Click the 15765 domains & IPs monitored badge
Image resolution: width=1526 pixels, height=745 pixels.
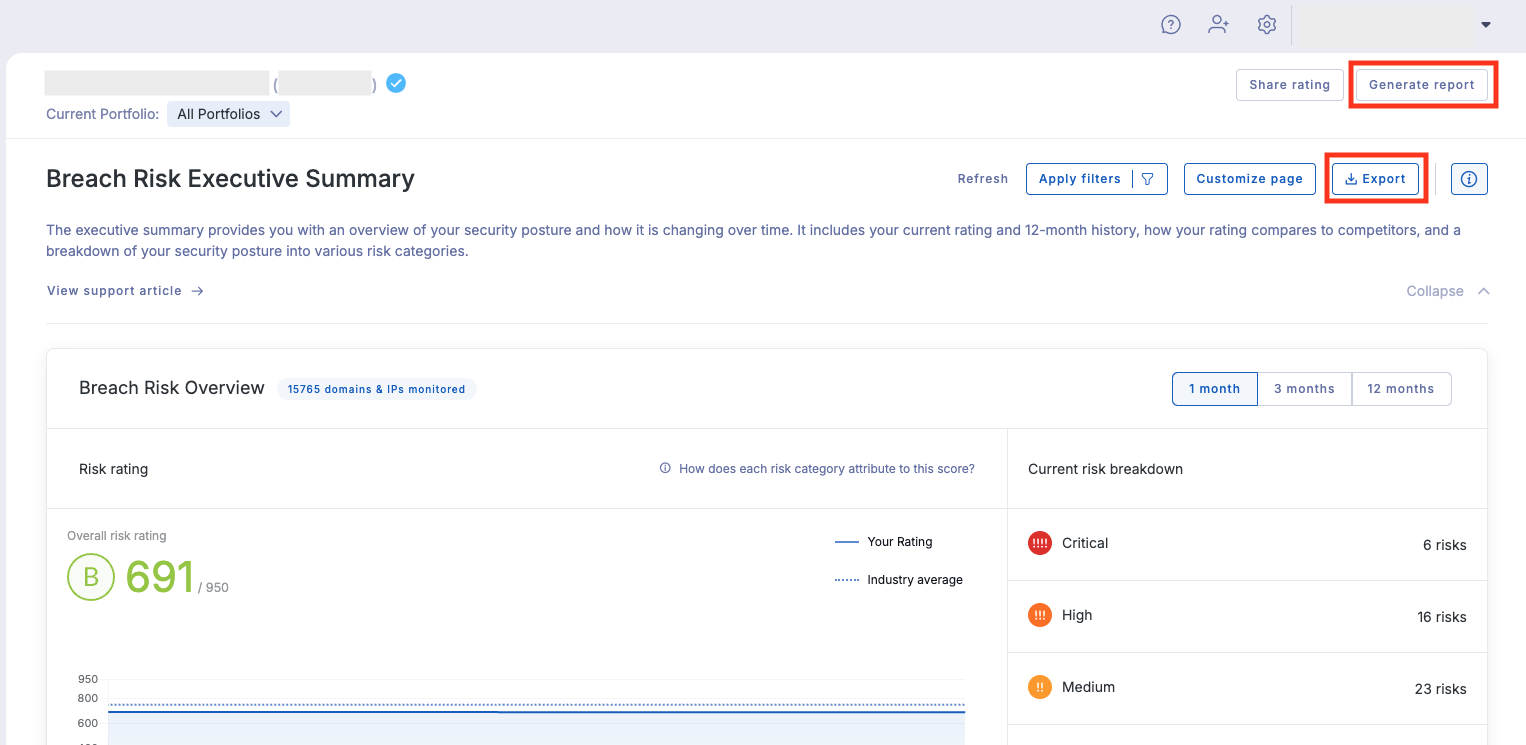[x=376, y=389]
